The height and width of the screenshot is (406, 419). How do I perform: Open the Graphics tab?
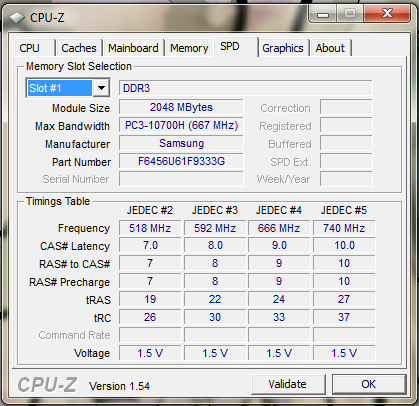(283, 48)
